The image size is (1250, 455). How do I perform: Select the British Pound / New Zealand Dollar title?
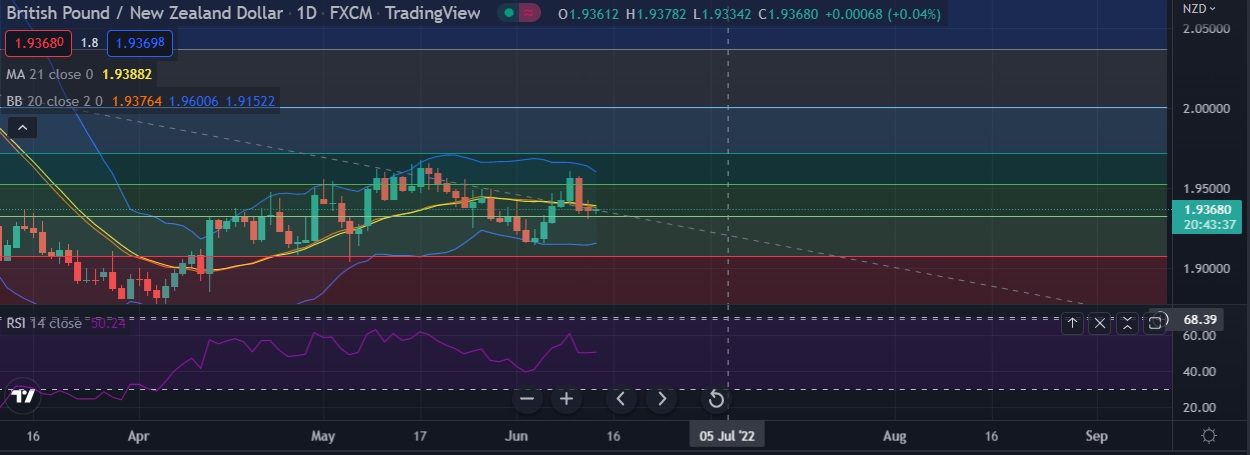[x=146, y=14]
